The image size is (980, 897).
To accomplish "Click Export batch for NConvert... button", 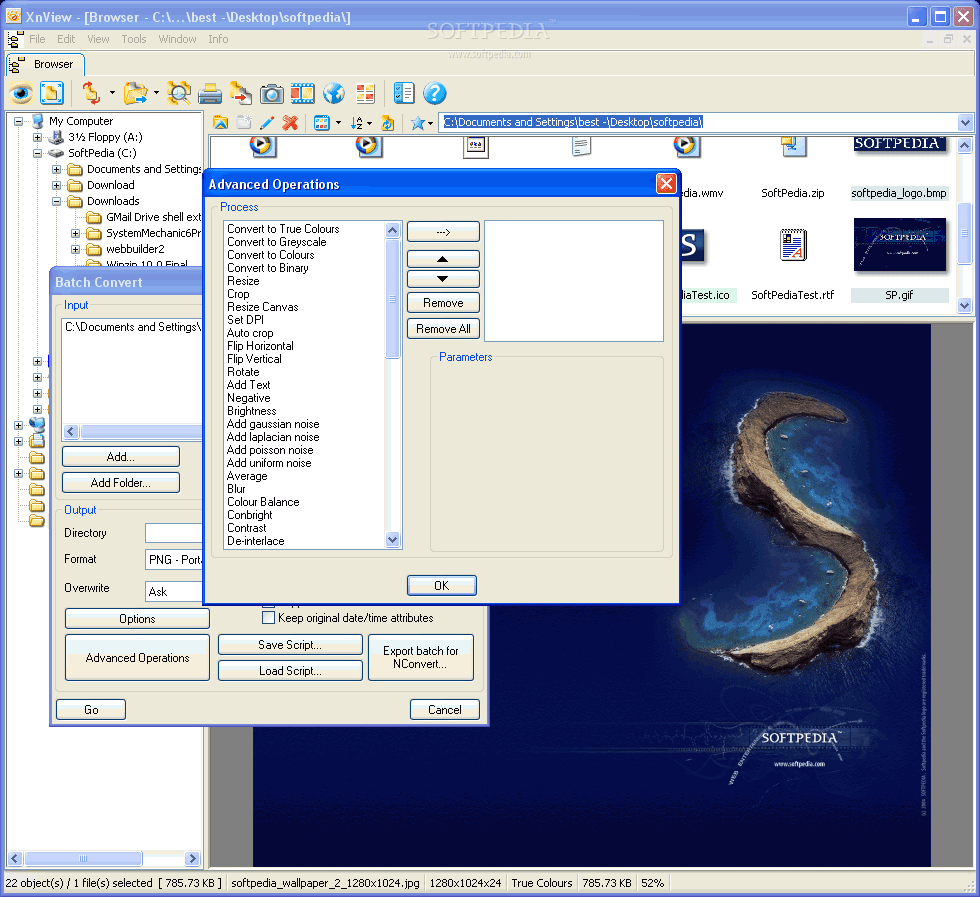I will coord(421,658).
